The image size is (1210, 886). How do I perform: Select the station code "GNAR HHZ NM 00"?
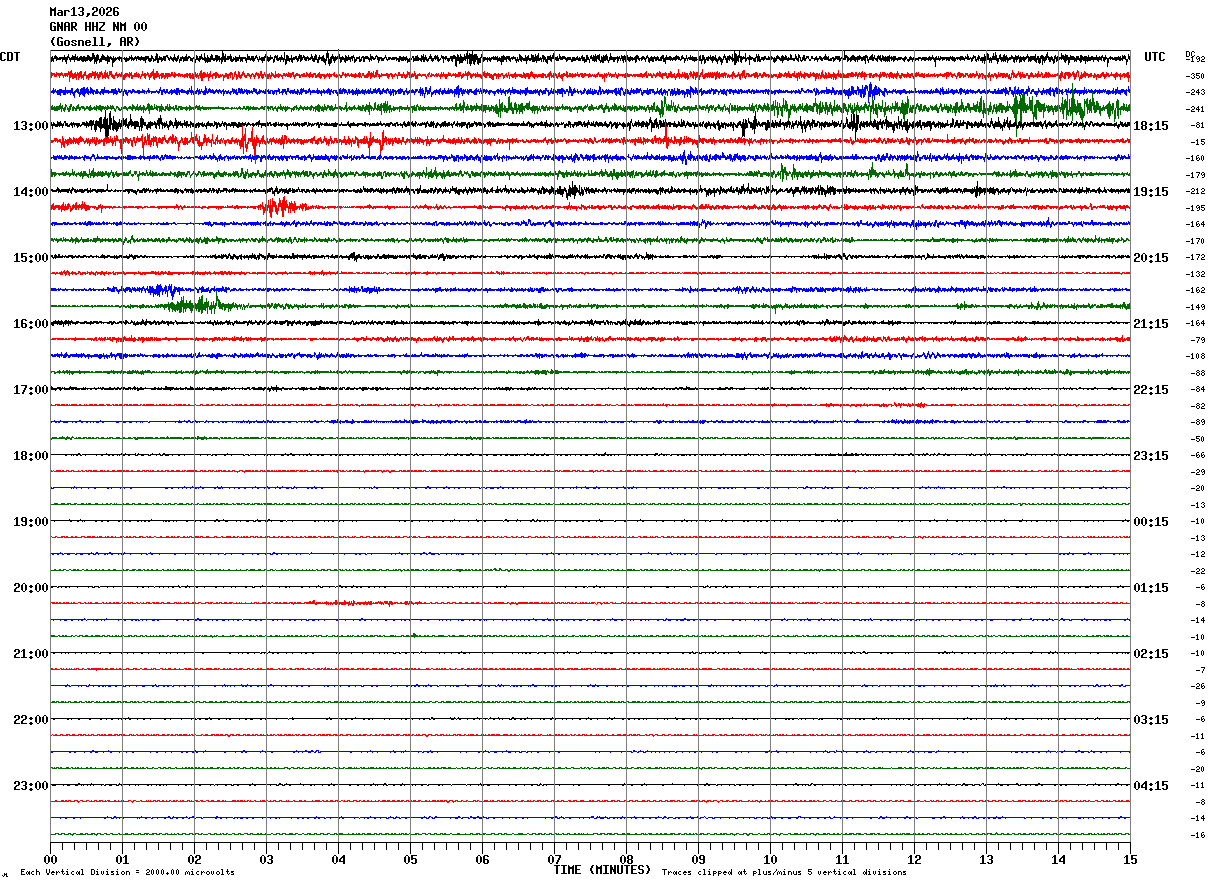98,27
